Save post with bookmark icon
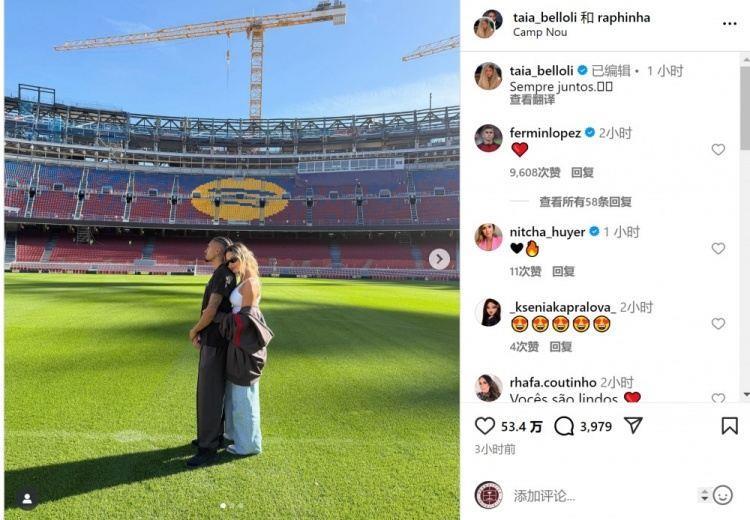750x520 pixels. (x=729, y=426)
